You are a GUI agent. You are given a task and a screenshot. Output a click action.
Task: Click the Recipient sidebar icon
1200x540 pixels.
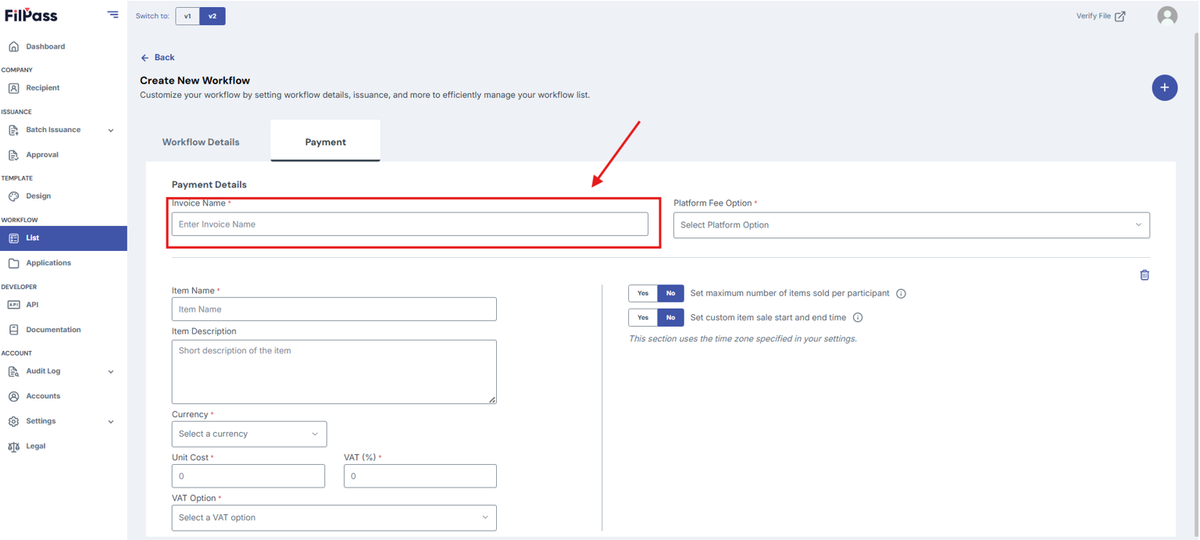coord(14,88)
